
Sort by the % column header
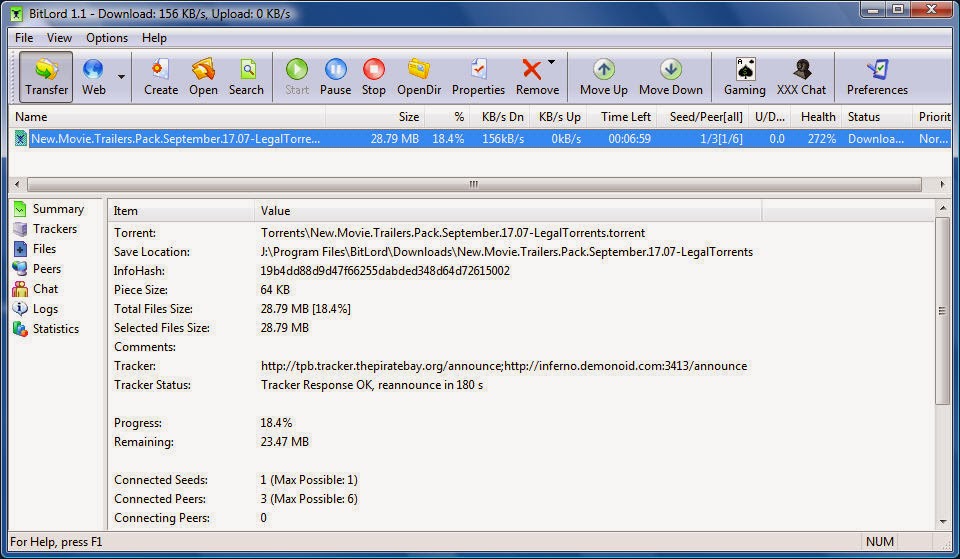click(447, 116)
